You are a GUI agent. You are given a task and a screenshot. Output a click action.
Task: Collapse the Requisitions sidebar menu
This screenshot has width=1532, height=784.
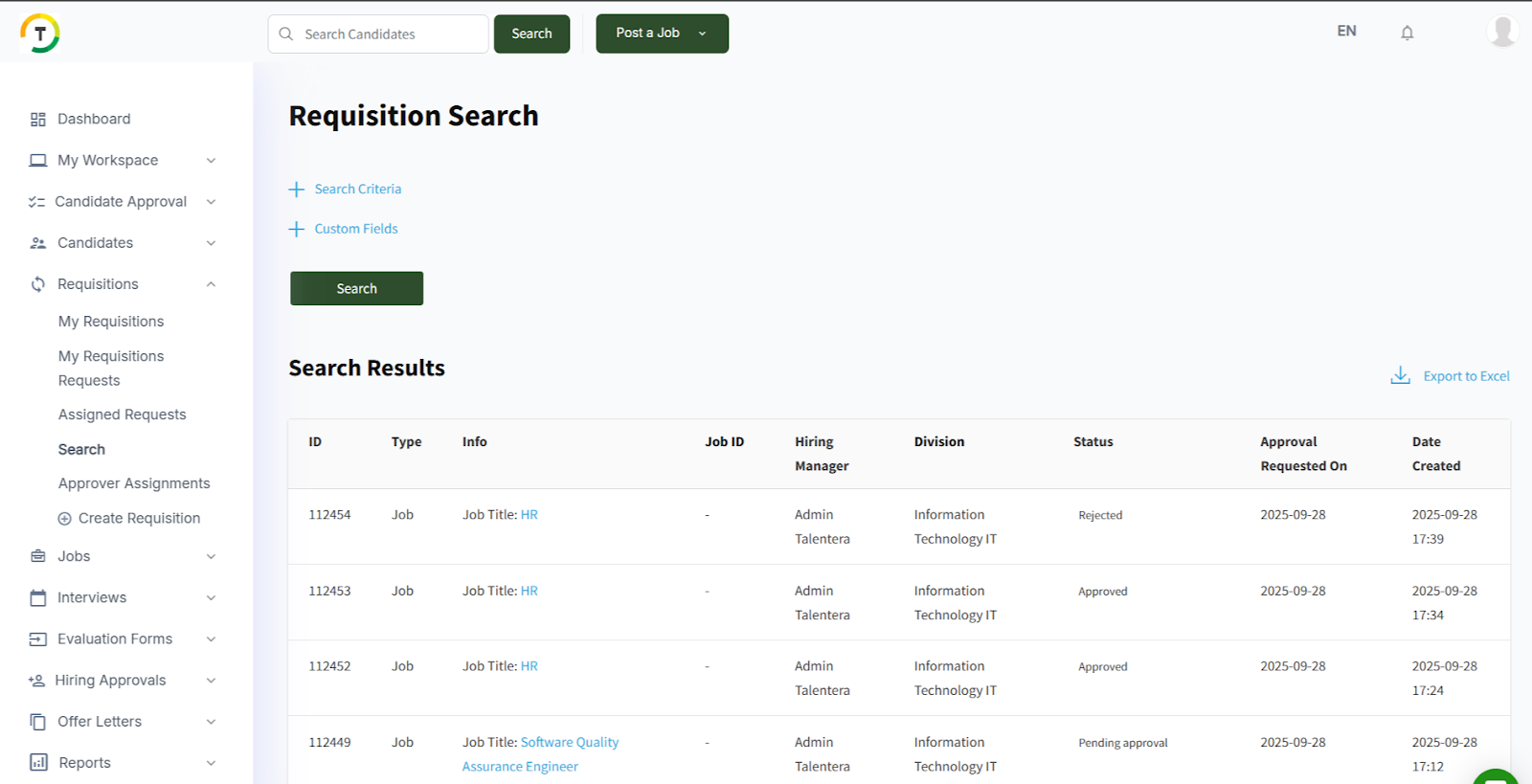click(x=211, y=284)
